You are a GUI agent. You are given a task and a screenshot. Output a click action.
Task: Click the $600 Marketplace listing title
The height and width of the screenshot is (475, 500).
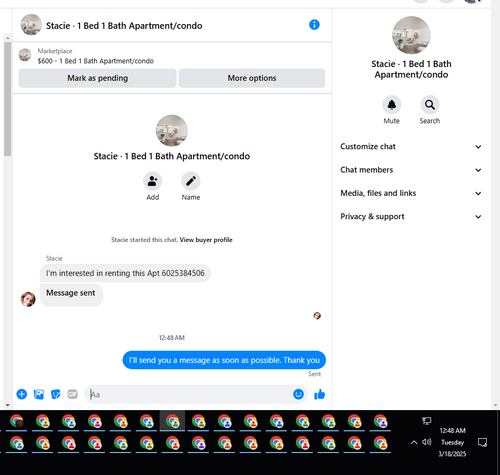[96, 61]
